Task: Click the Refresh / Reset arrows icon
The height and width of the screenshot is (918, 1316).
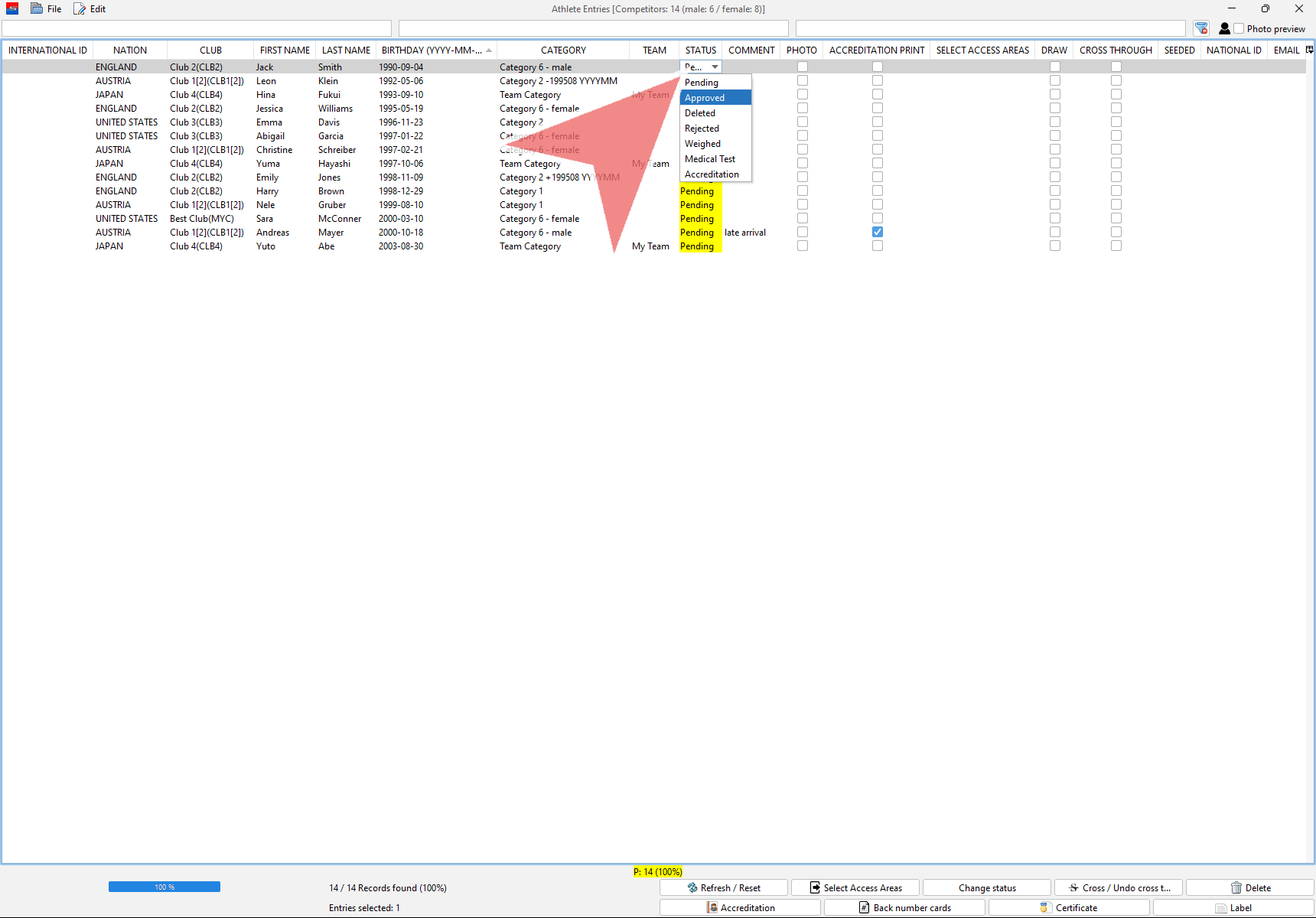Action: [692, 888]
